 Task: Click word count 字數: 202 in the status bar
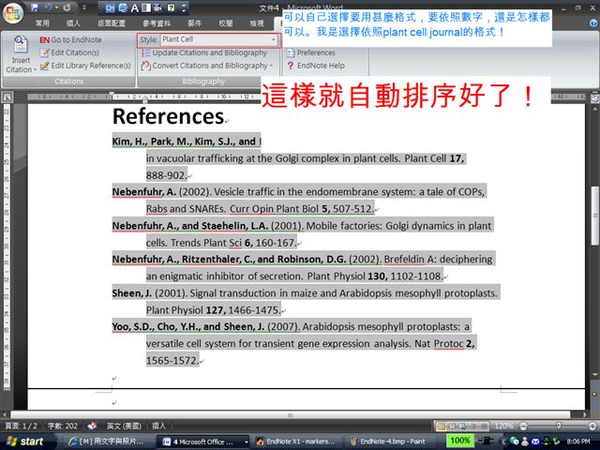tap(62, 426)
